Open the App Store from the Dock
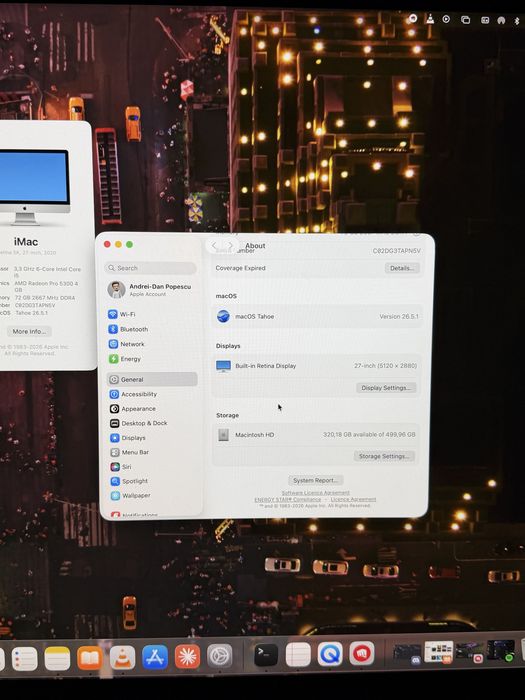 click(x=155, y=657)
